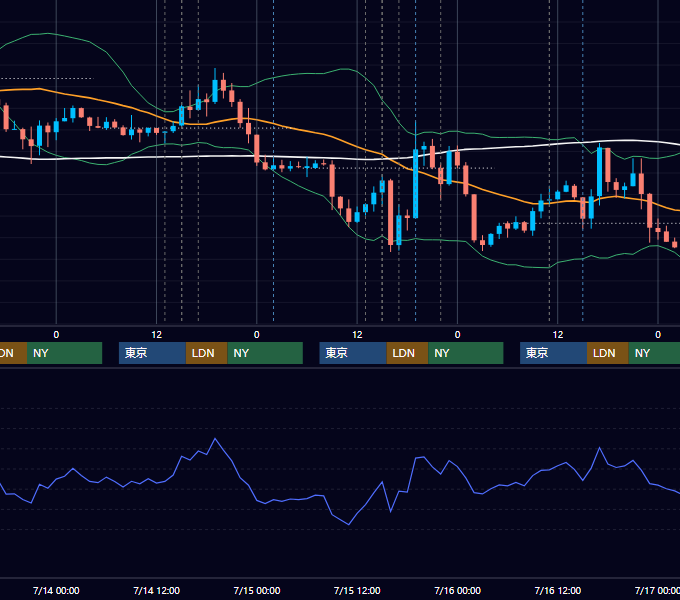Click the 7/14 00:00 date label
680x600 pixels.
point(56,590)
